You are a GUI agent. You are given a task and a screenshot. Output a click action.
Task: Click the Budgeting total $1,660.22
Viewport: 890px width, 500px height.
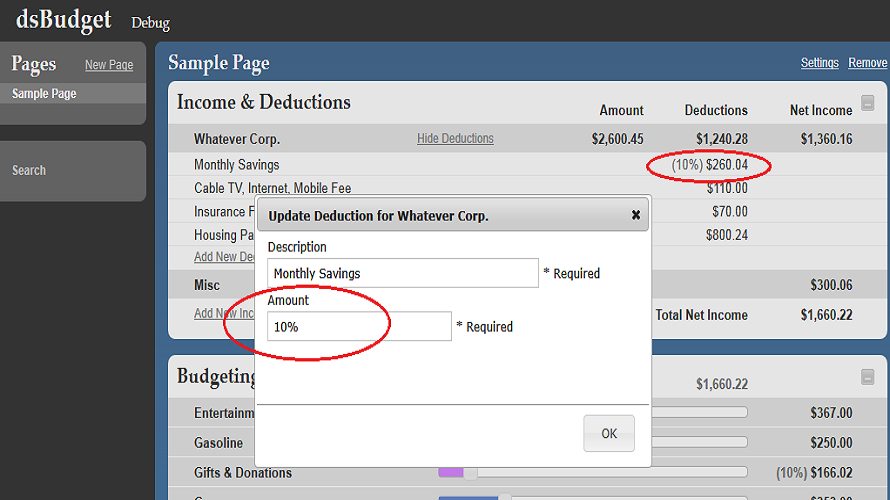[x=722, y=384]
